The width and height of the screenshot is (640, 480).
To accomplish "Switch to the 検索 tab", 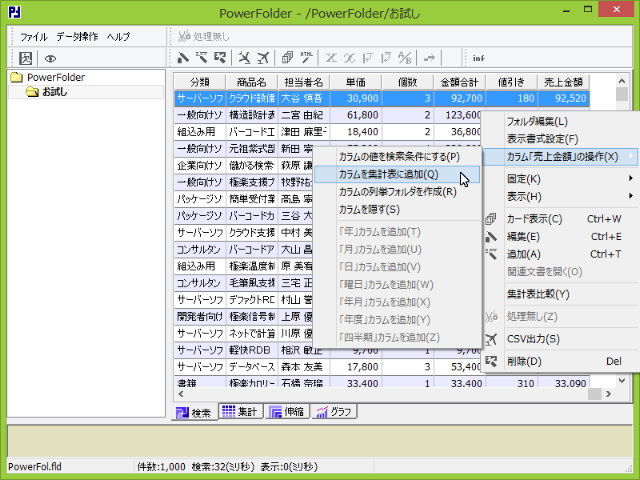I will [x=193, y=413].
